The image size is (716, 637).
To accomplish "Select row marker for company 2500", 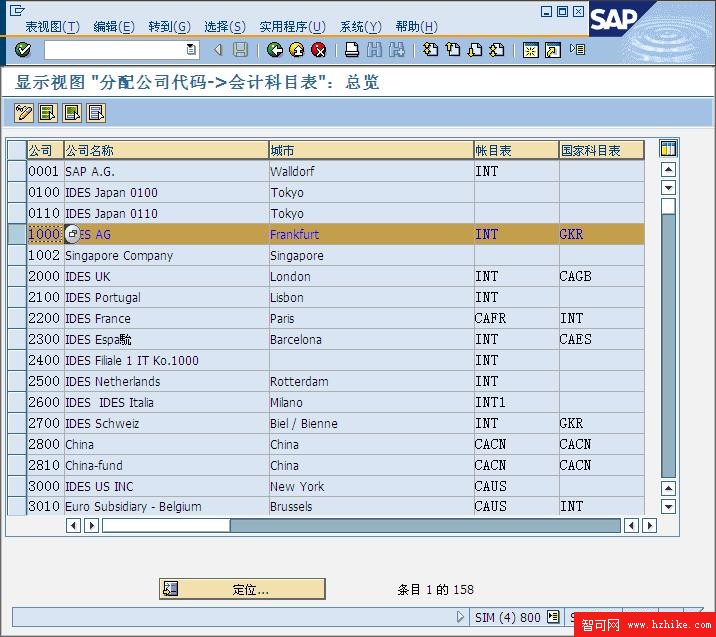I will (x=17, y=381).
